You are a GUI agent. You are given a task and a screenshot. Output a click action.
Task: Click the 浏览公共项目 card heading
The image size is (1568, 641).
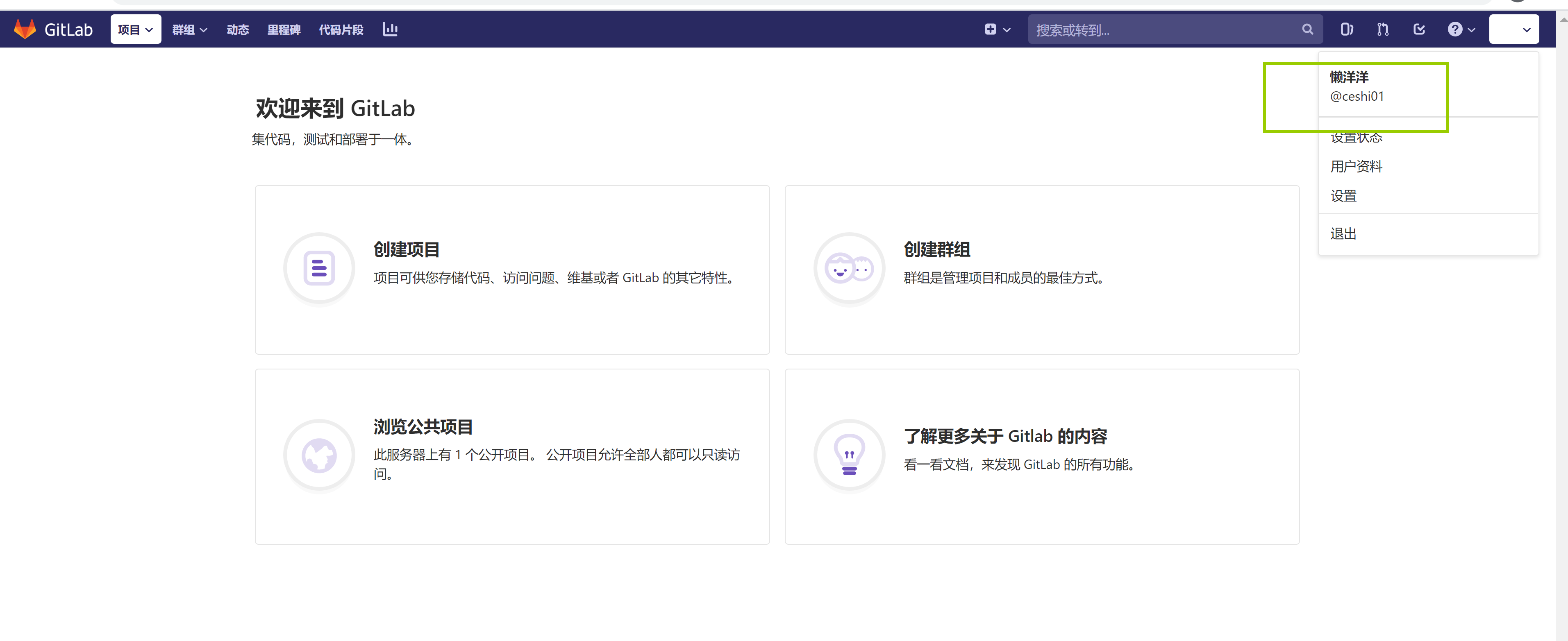point(423,427)
